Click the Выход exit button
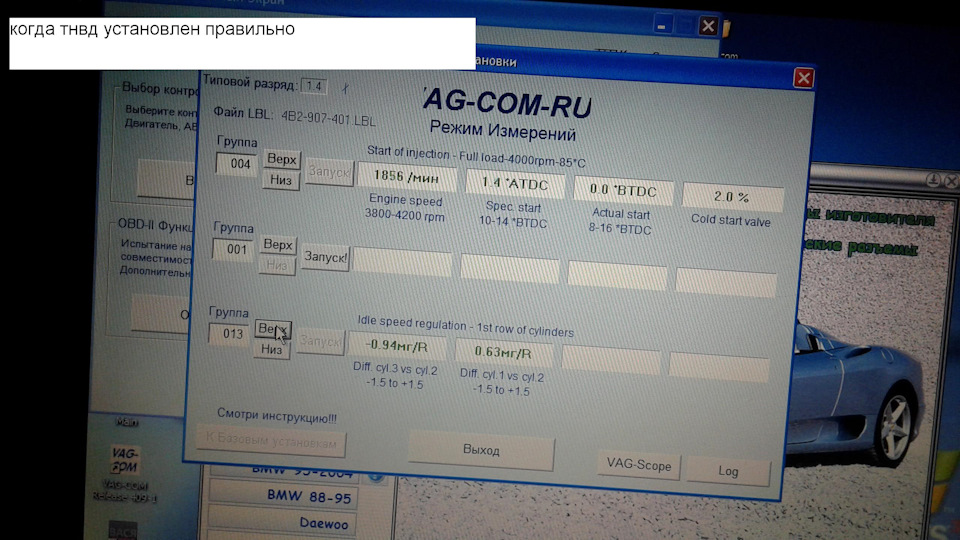The width and height of the screenshot is (960, 540). coord(481,451)
